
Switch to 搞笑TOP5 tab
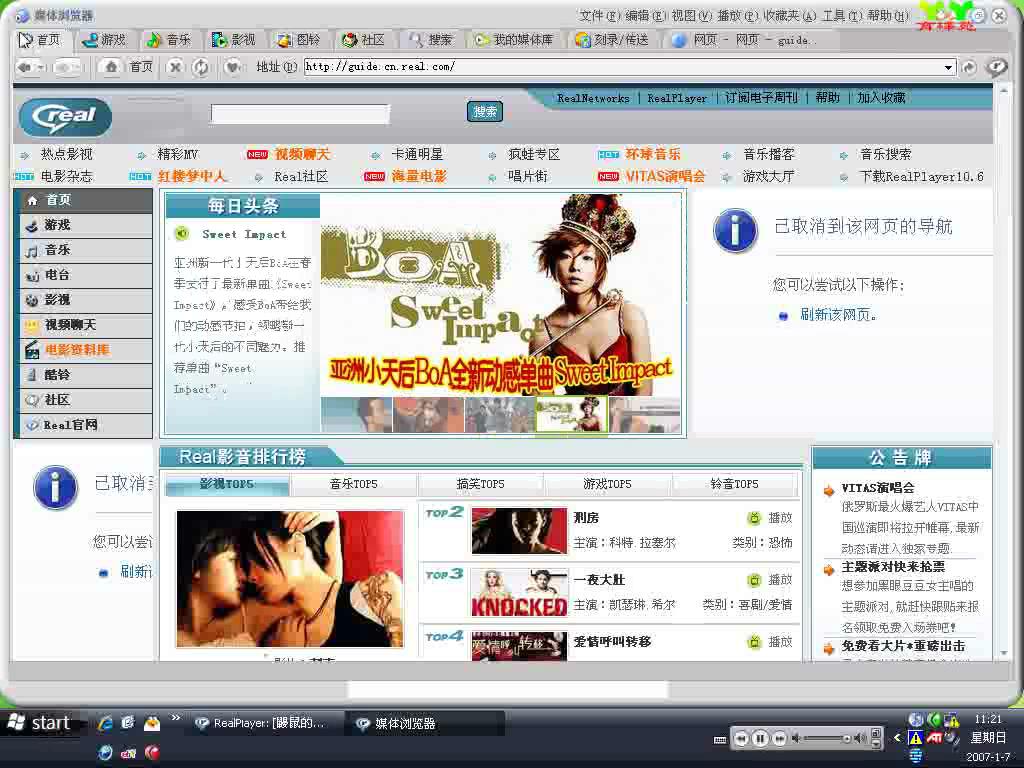coord(480,484)
